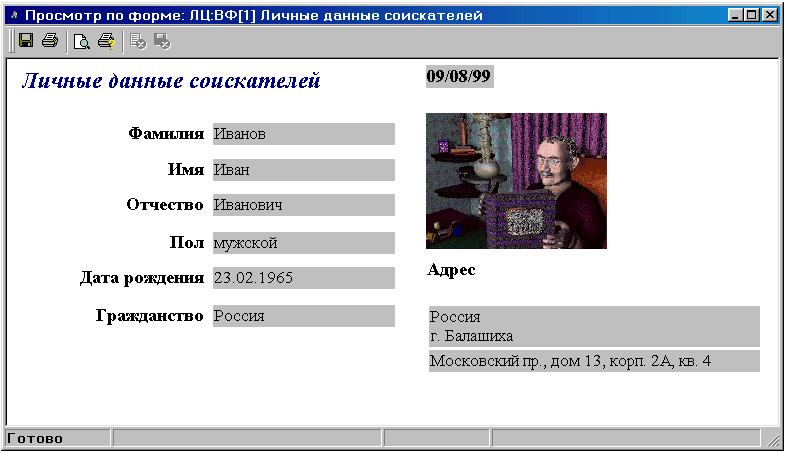Click the Пол field with мужской
This screenshot has width=787, height=452.
[x=304, y=243]
